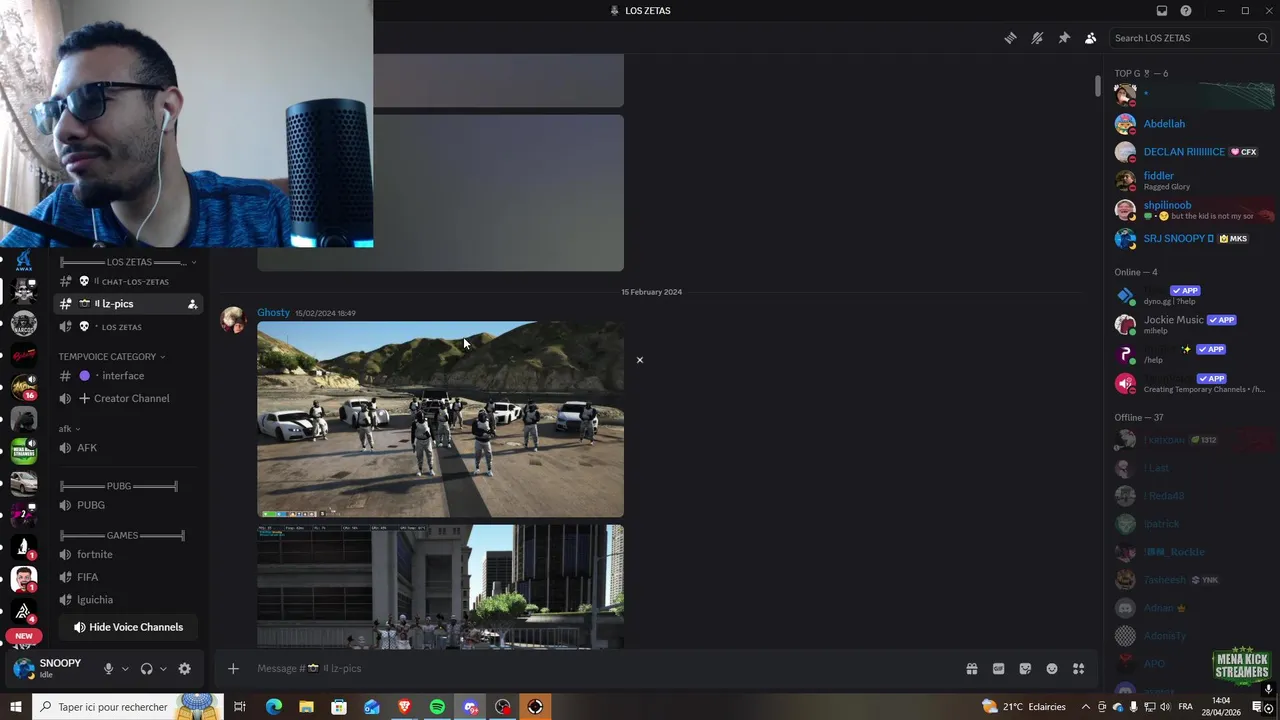The image size is (1280, 720).
Task: Join the AFK voice channel
Action: (x=128, y=448)
